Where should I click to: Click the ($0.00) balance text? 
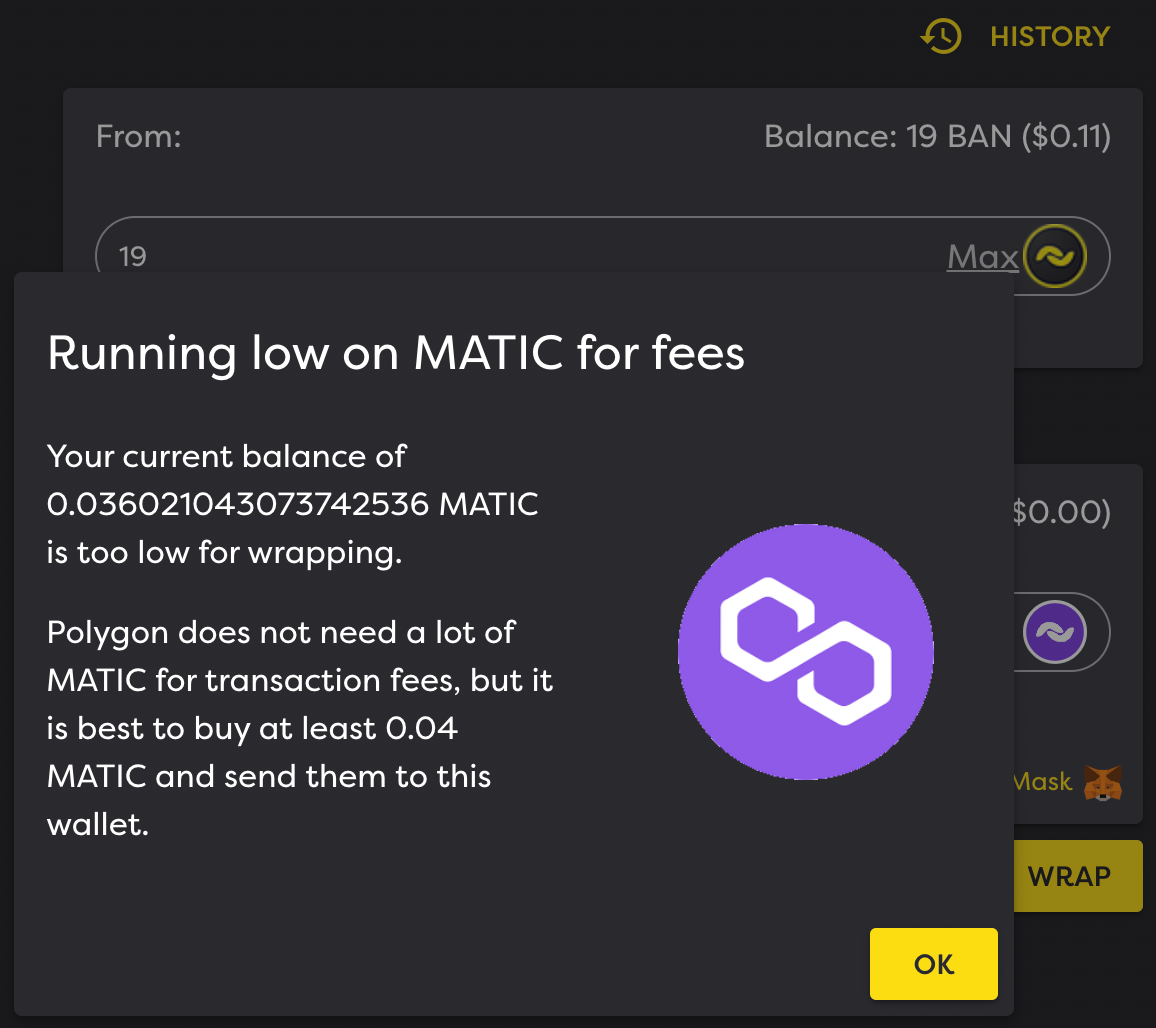(1062, 512)
